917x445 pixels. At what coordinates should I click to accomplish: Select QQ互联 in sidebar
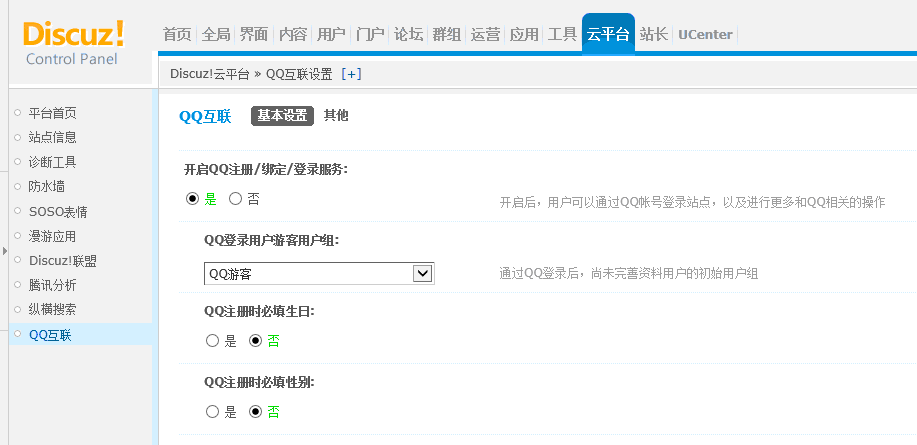tap(50, 335)
